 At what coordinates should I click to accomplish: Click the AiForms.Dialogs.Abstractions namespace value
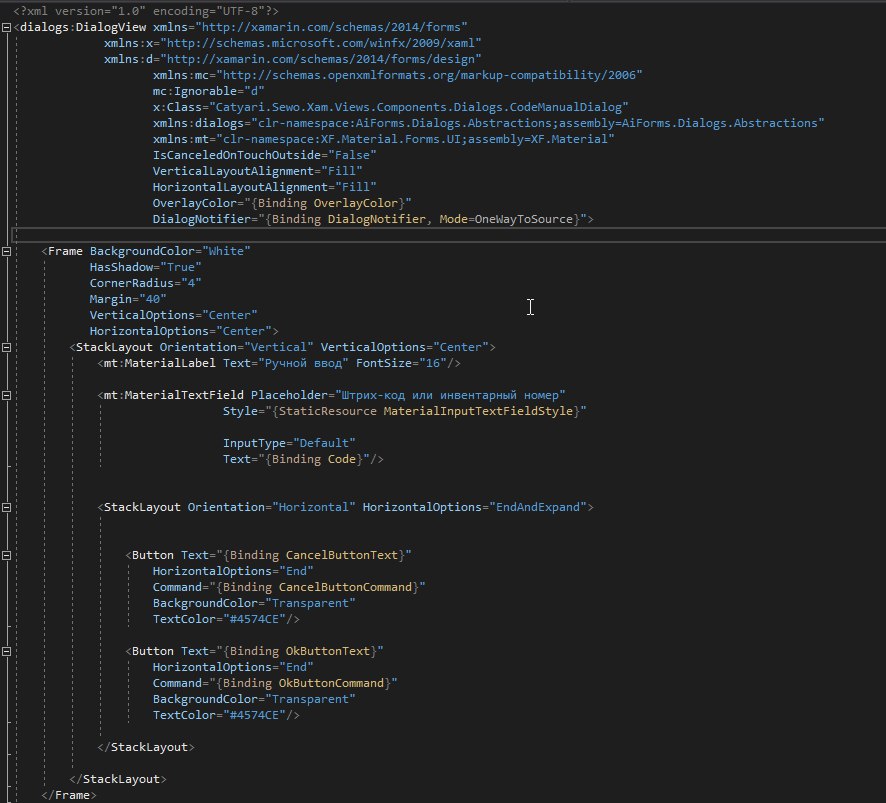click(538, 123)
